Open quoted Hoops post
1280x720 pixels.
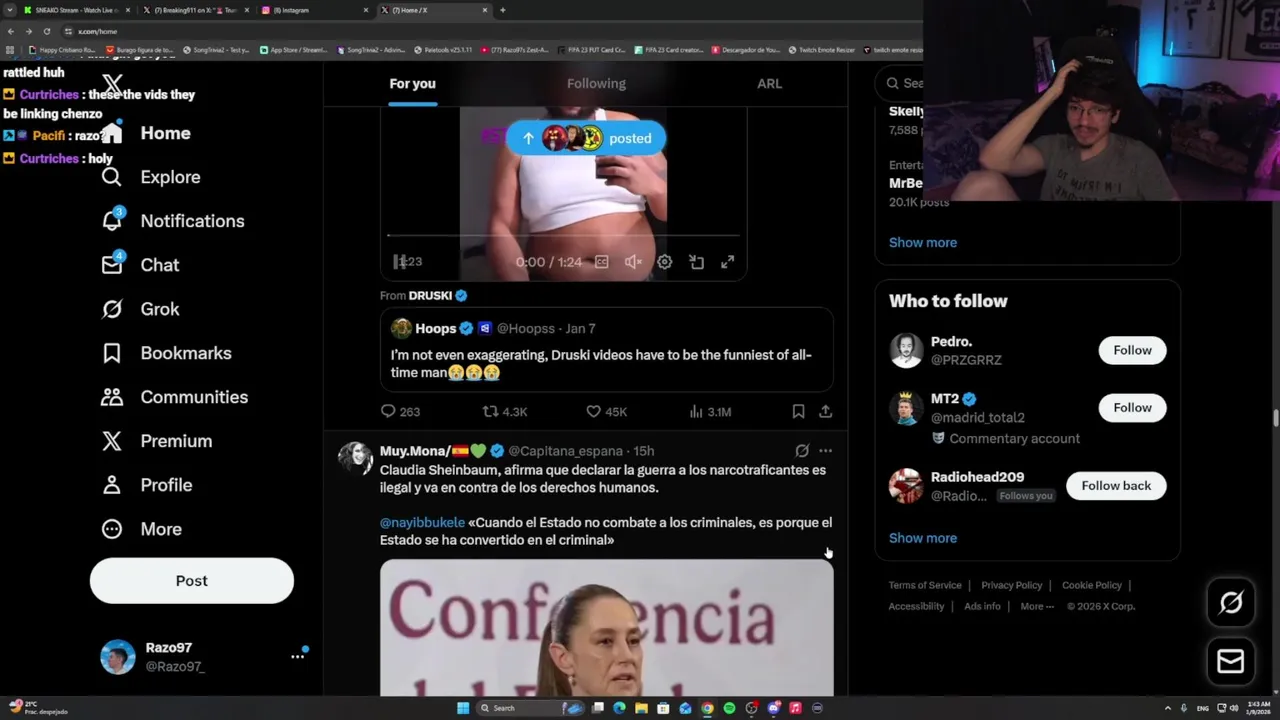(x=606, y=350)
